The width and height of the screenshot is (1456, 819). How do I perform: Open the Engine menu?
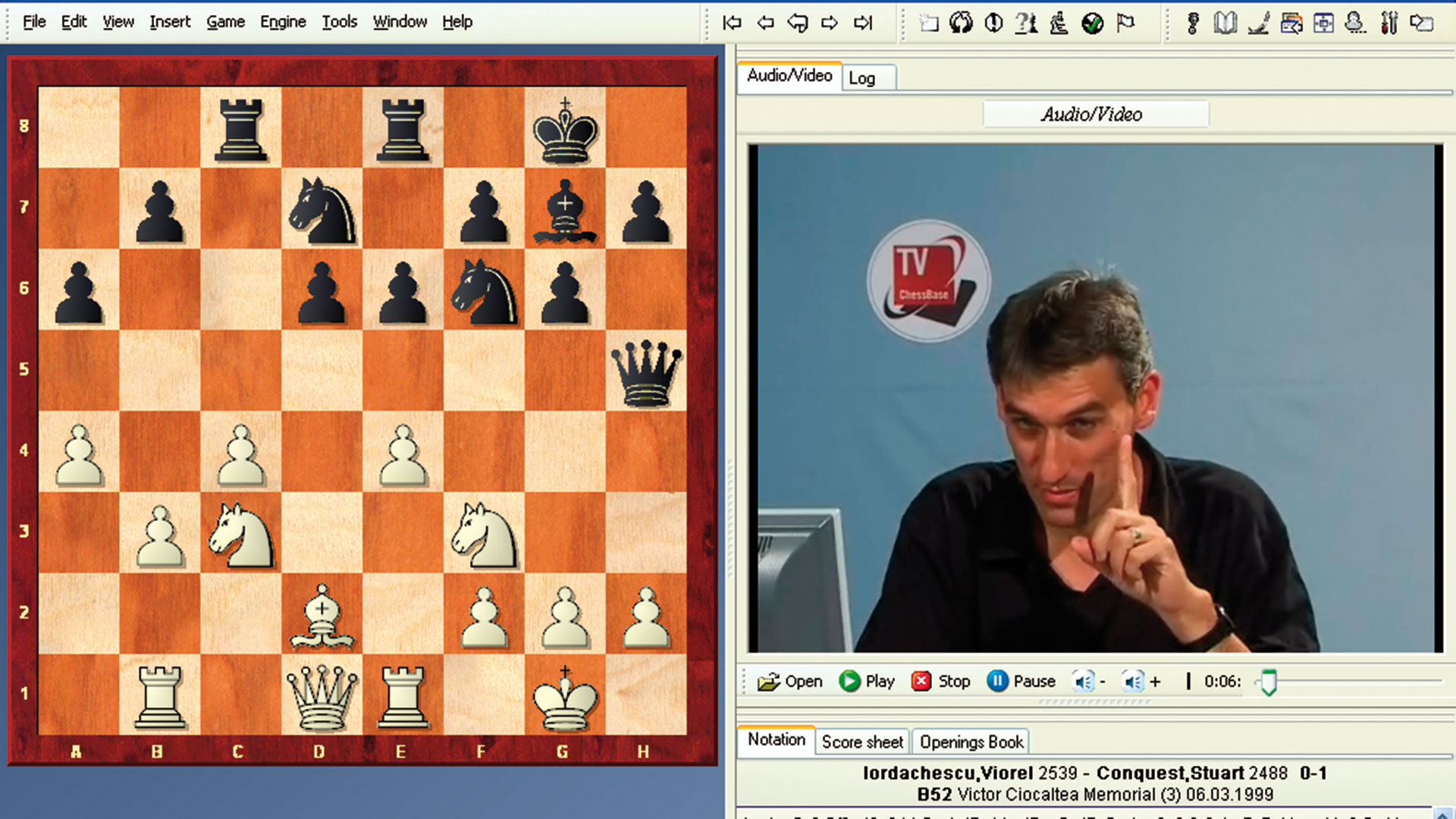coord(282,21)
